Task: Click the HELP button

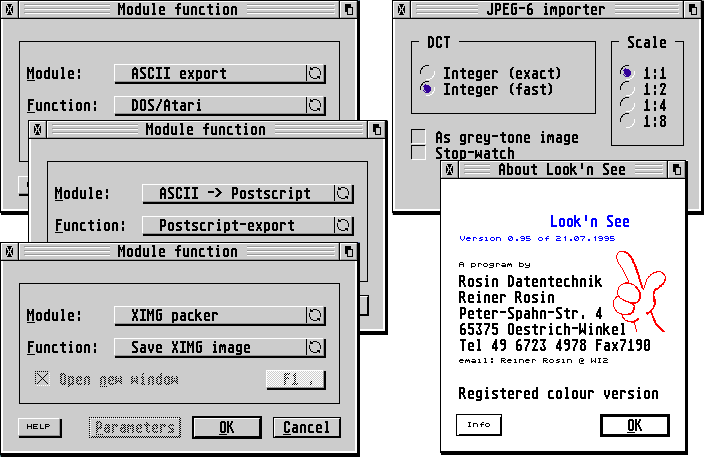Action: tap(40, 427)
